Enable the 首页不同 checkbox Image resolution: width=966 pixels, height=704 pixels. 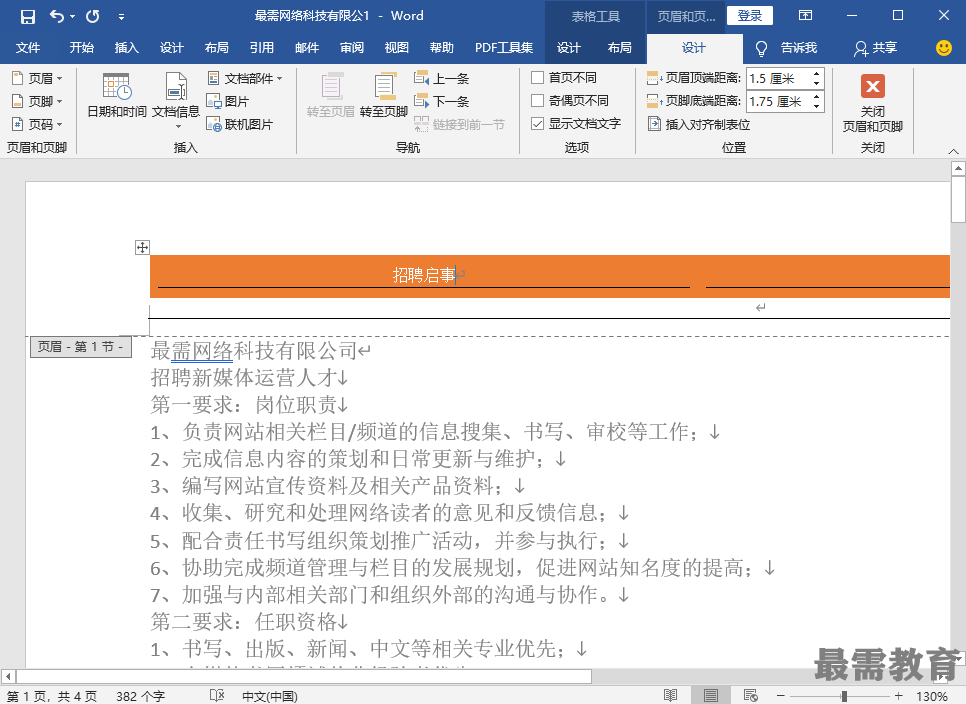point(538,78)
